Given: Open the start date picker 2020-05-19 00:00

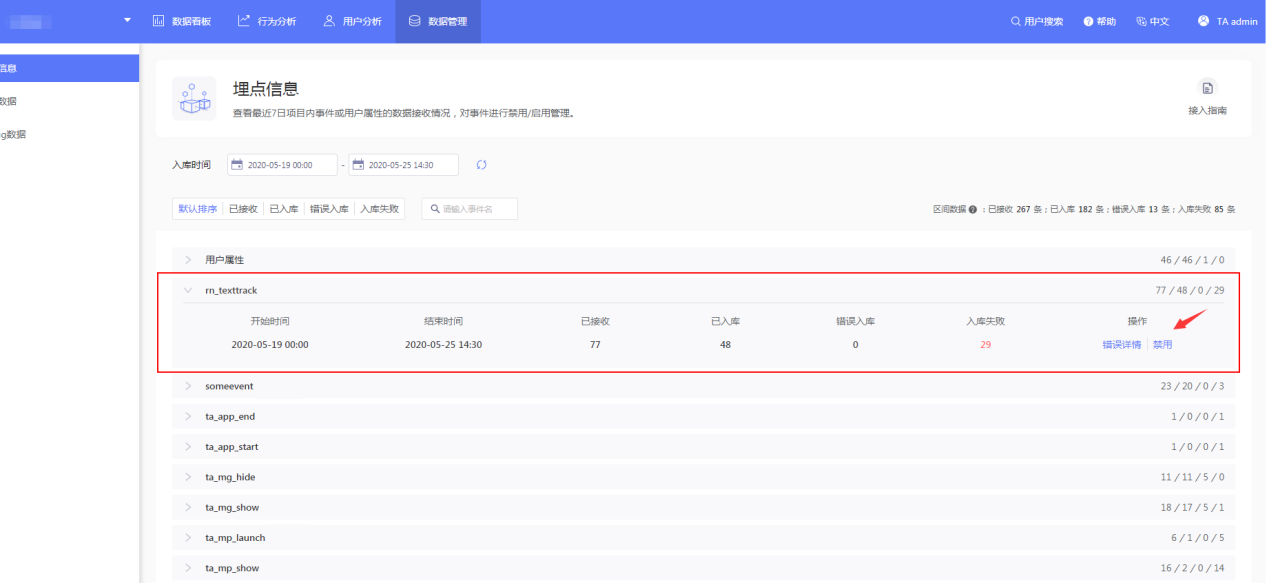Looking at the screenshot, I should click(282, 165).
